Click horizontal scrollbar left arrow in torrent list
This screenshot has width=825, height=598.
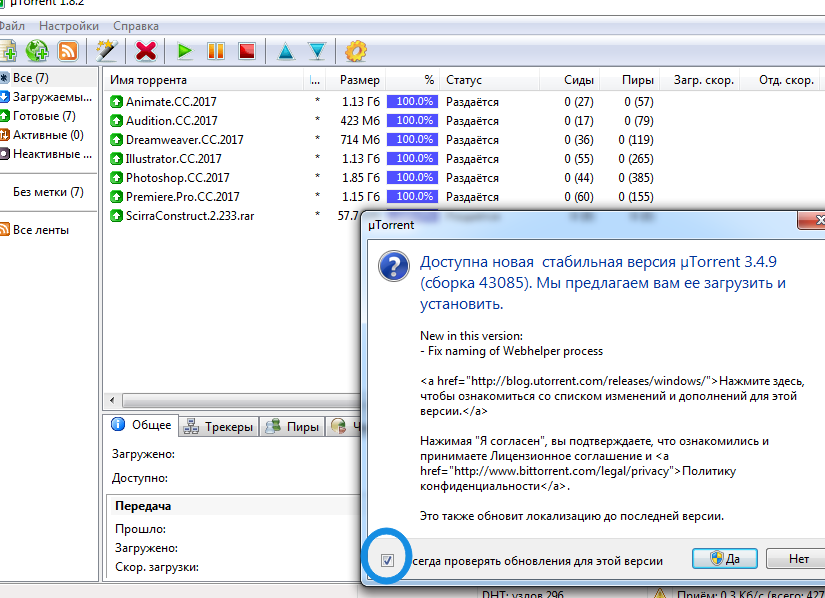[x=112, y=400]
